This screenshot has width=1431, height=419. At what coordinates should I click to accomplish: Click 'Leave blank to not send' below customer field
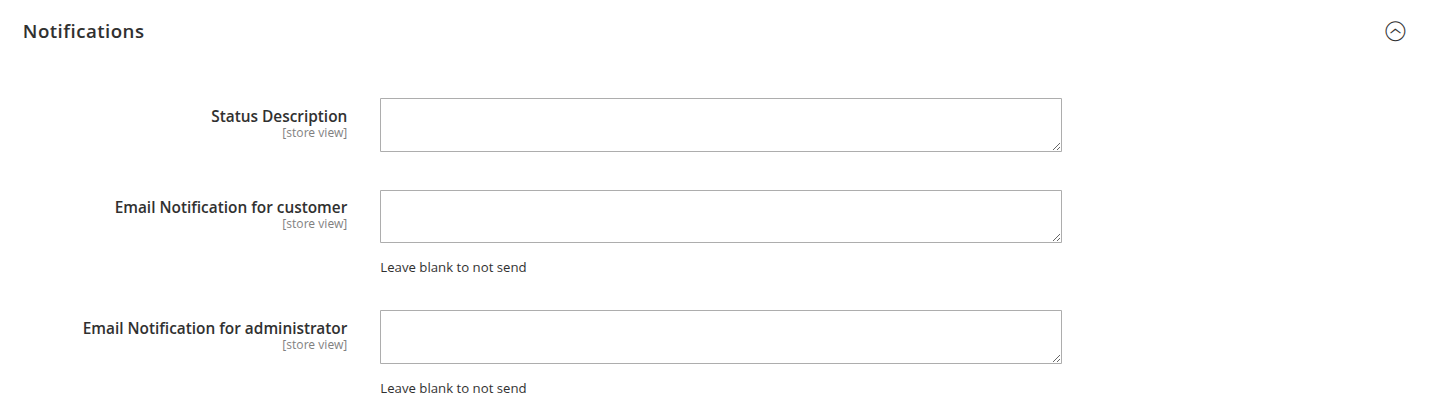click(453, 267)
